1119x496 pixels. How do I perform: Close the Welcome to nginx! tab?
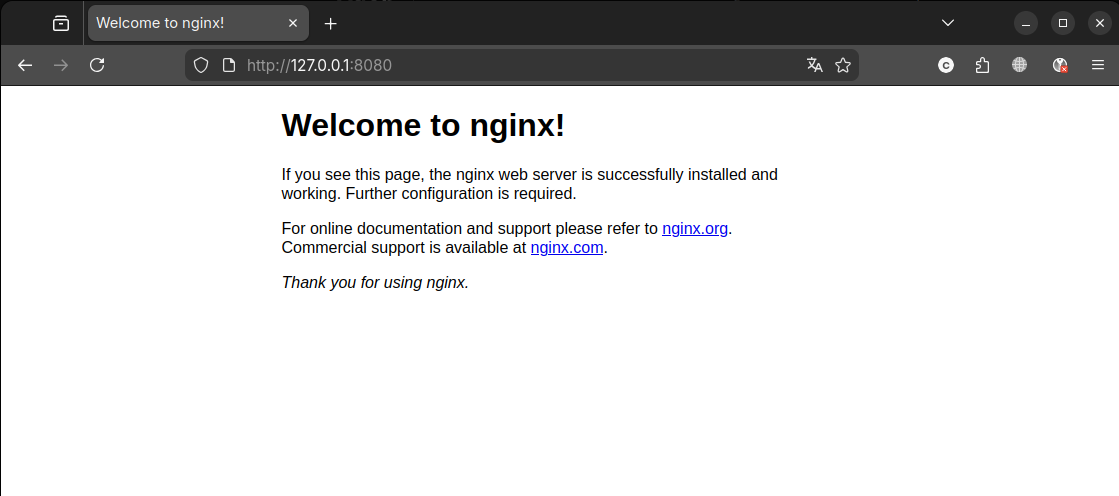click(293, 23)
